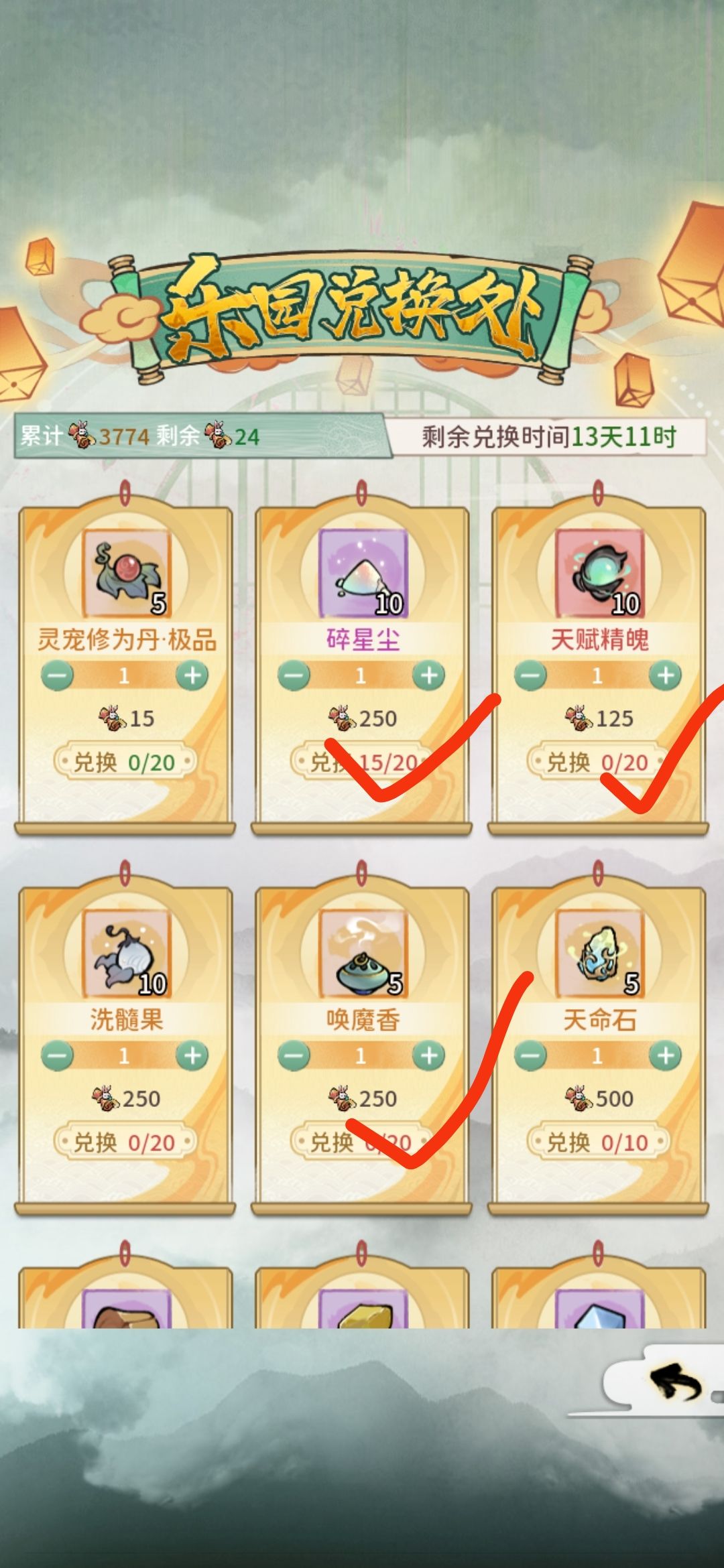
Task: Redeem 天命石 via 兑换 0/10 button
Action: (598, 1142)
